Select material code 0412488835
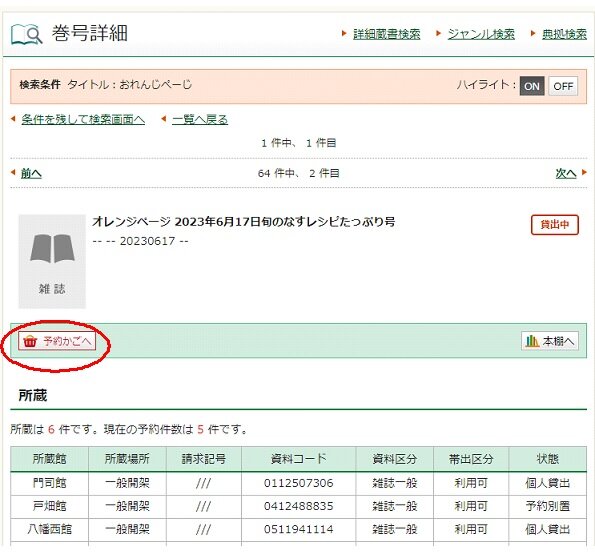The image size is (595, 553). [298, 506]
